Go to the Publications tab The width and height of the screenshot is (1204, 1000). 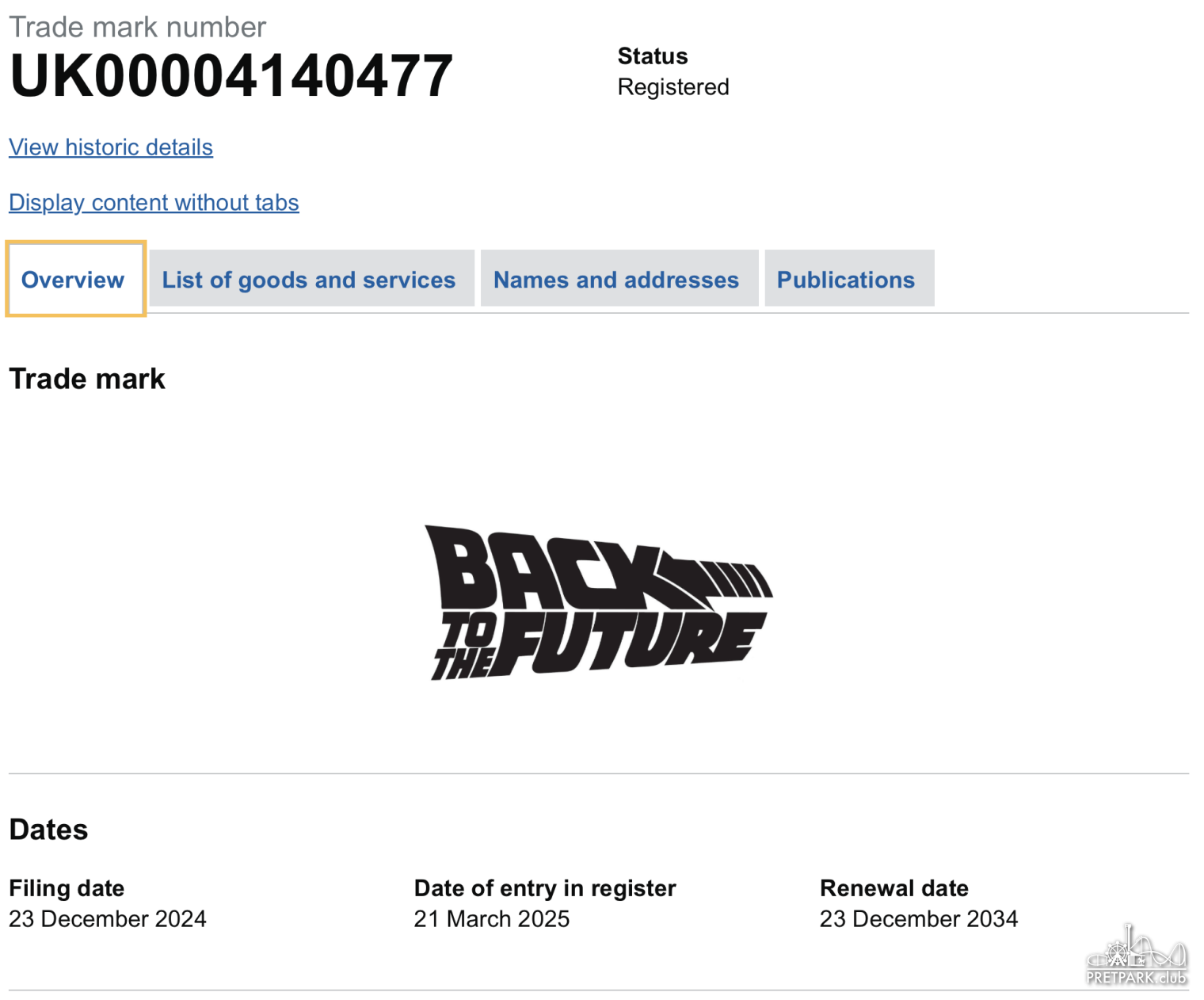(846, 280)
